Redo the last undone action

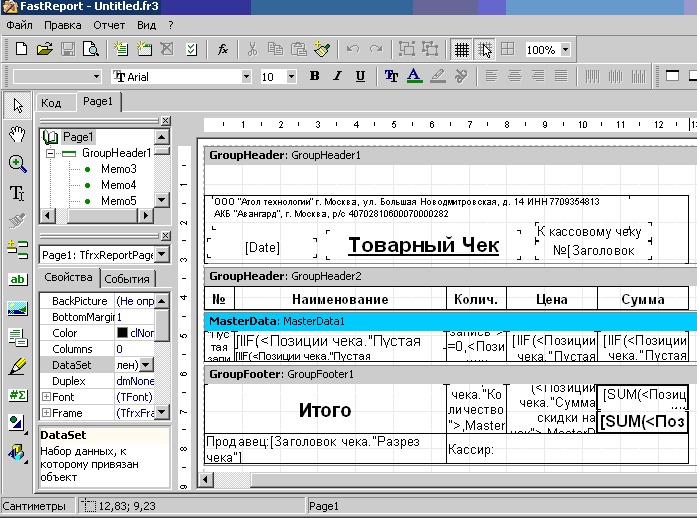tap(376, 49)
